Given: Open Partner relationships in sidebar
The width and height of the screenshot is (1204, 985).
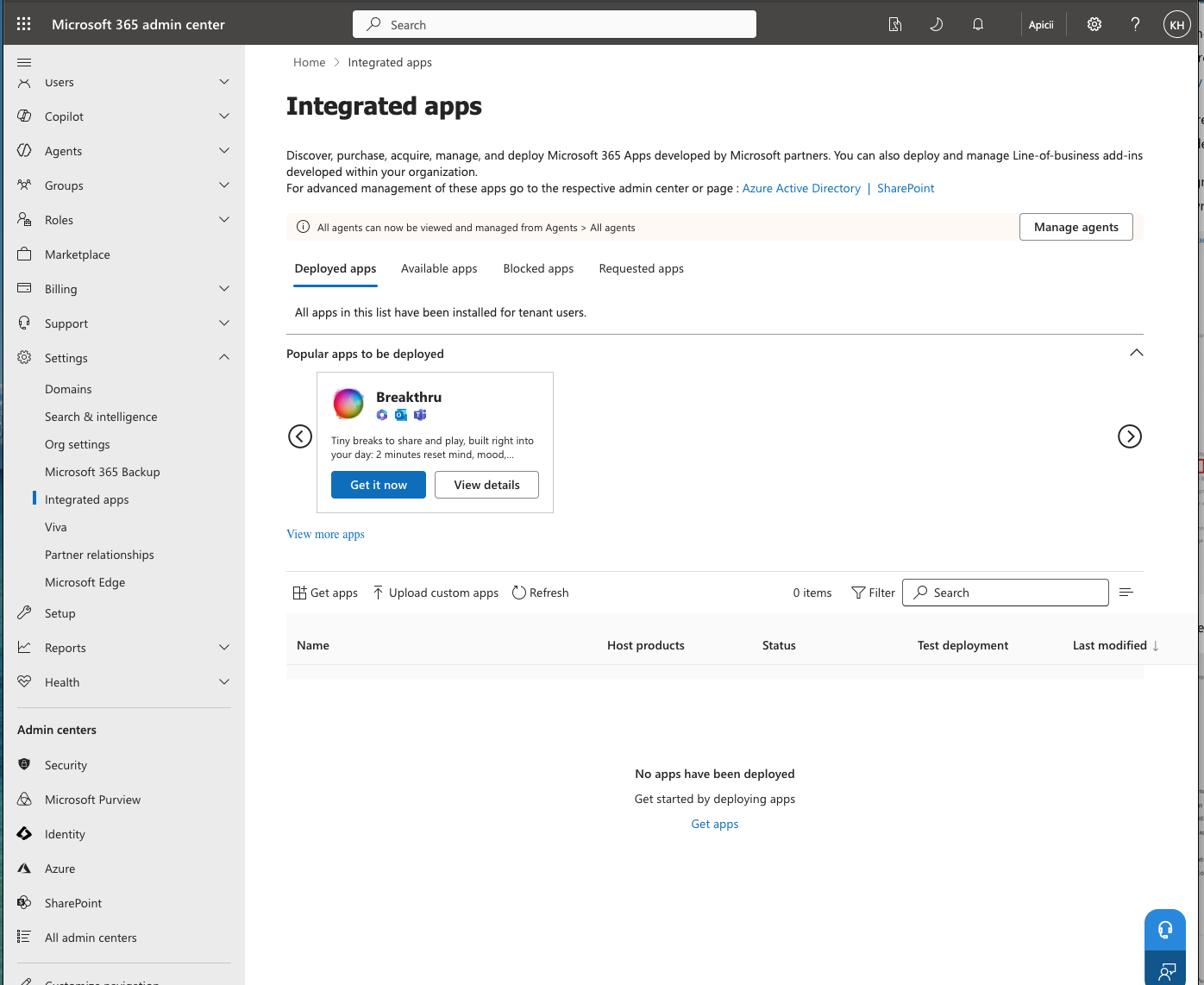Looking at the screenshot, I should click(99, 555).
